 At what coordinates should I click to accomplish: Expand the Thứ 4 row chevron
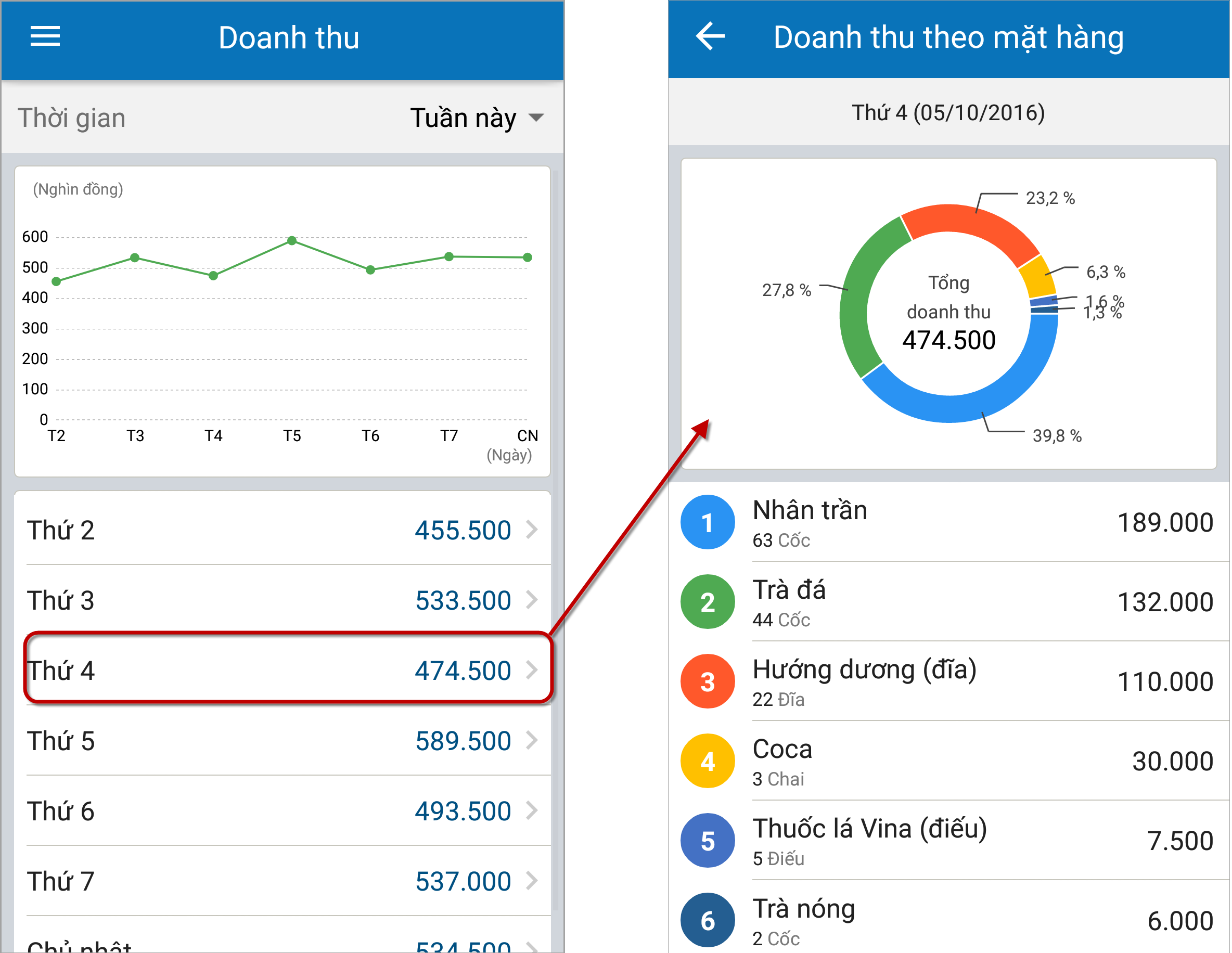[531, 670]
